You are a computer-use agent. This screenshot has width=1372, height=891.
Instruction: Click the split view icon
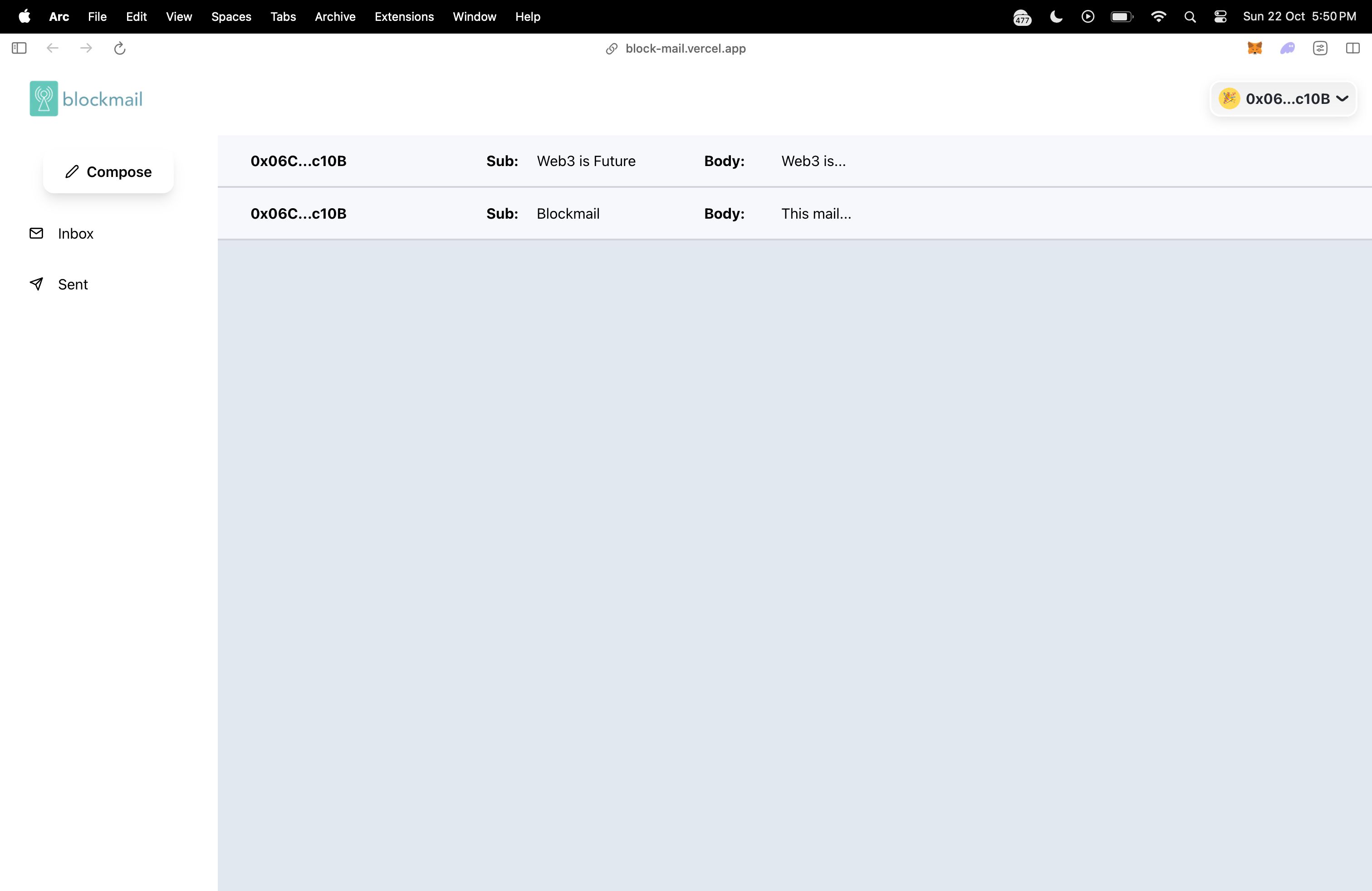(x=1352, y=49)
